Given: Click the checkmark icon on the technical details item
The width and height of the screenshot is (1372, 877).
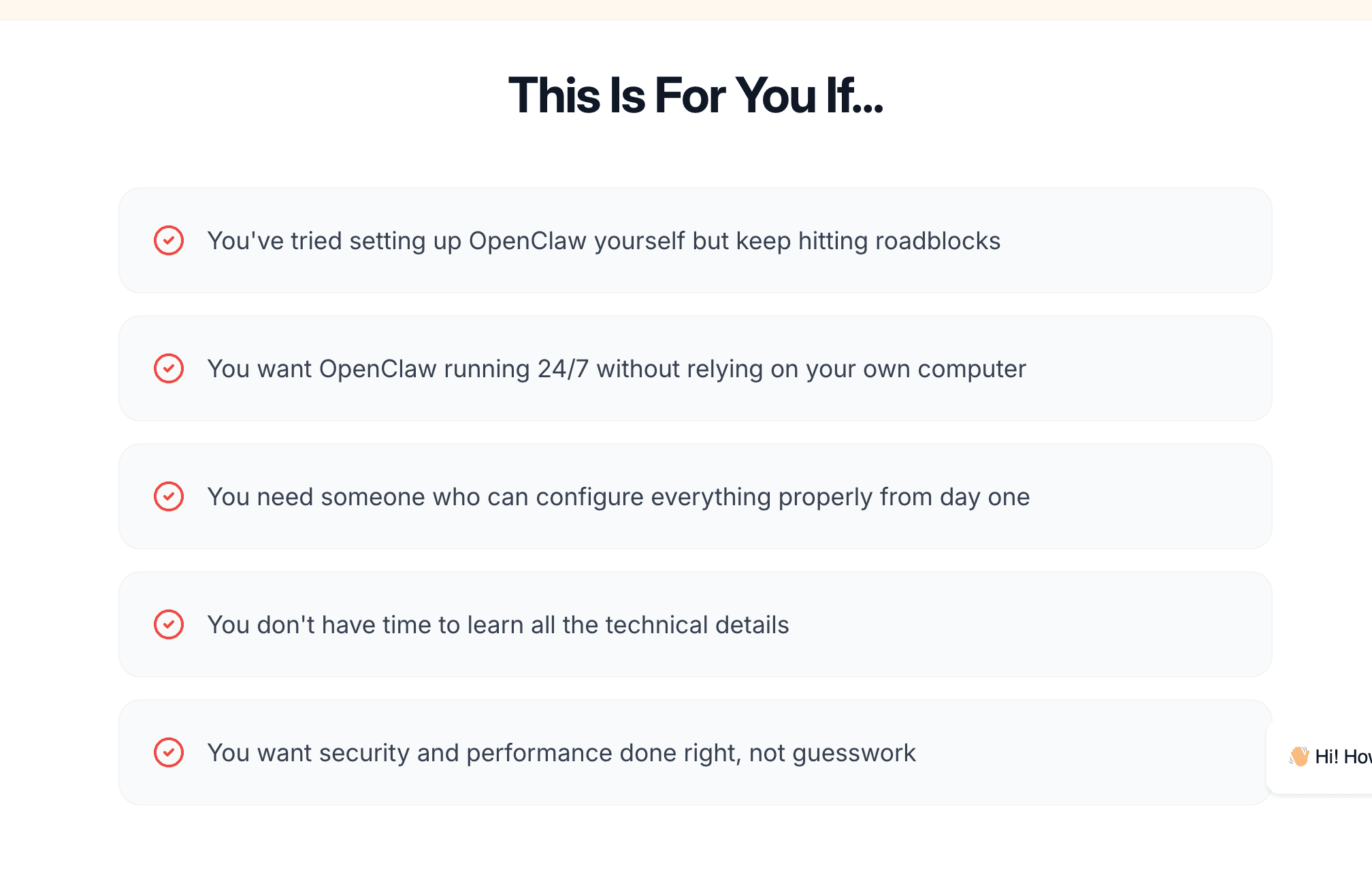Looking at the screenshot, I should point(169,624).
